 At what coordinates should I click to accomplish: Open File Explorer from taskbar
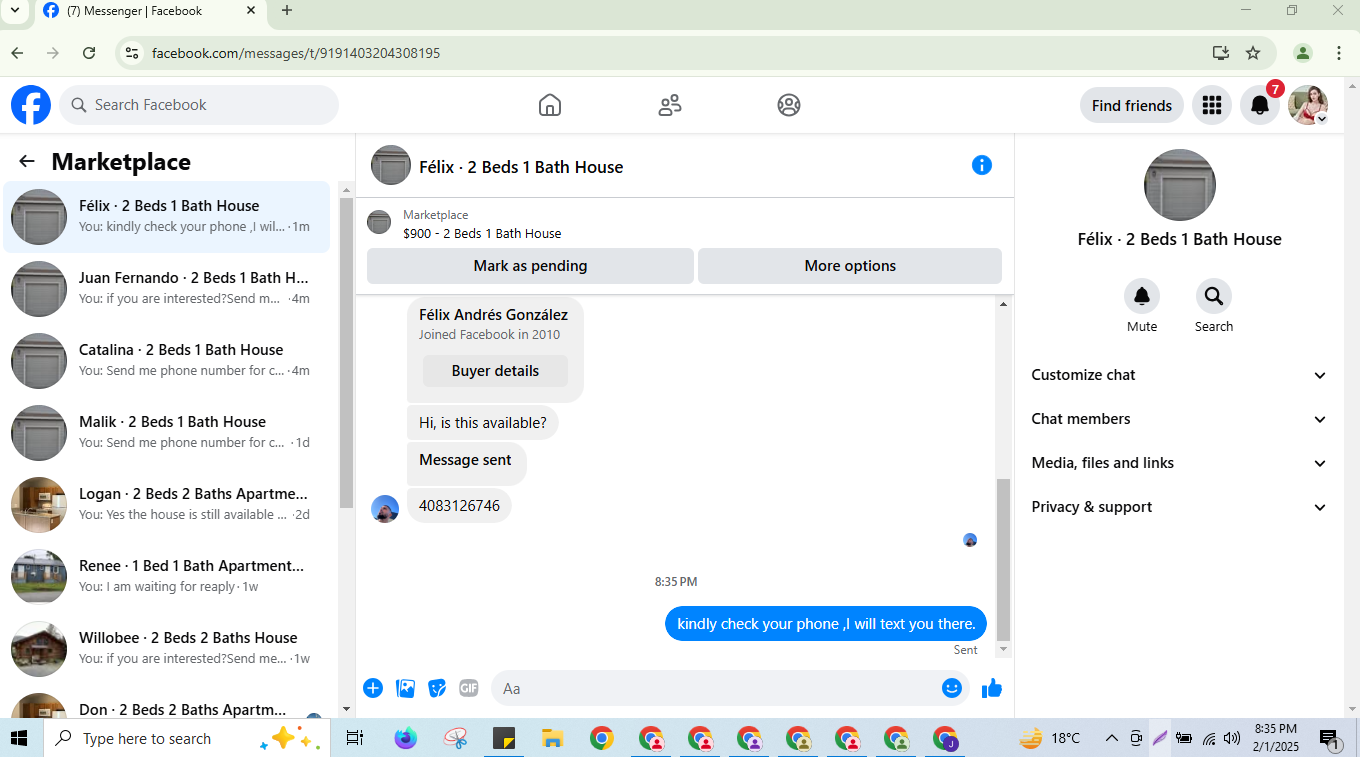click(x=552, y=739)
